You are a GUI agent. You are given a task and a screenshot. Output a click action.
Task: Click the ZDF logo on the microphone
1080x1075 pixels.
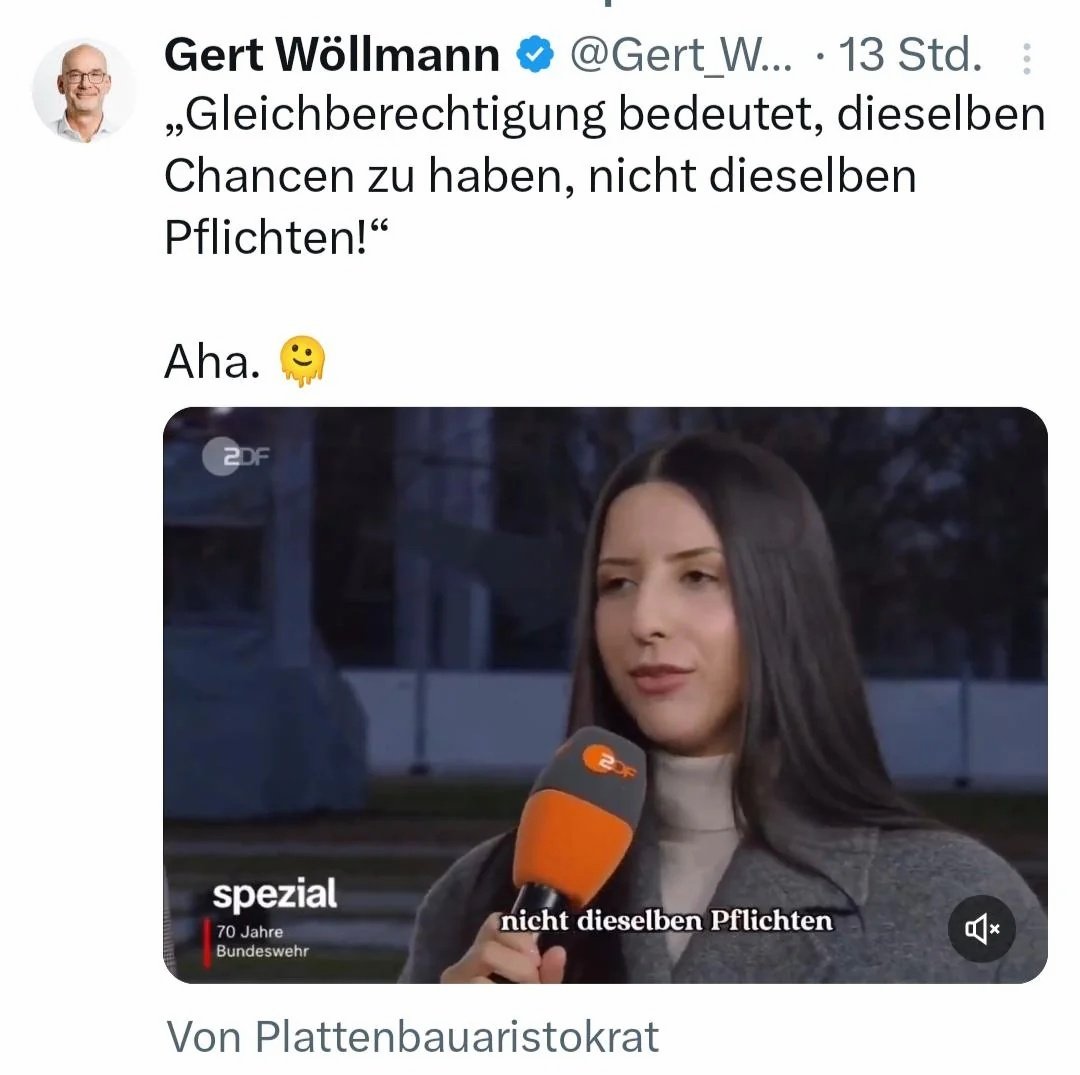pyautogui.click(x=608, y=762)
